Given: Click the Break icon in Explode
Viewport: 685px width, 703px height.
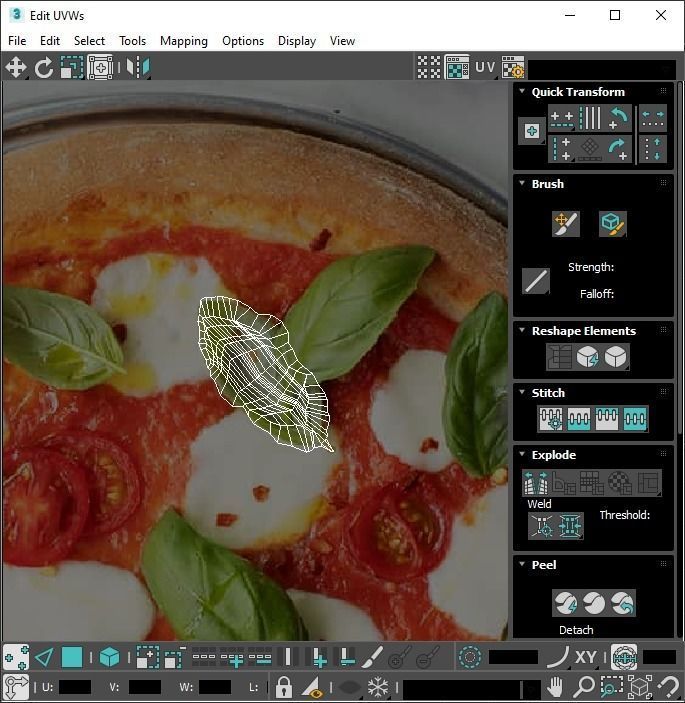Looking at the screenshot, I should [x=536, y=482].
